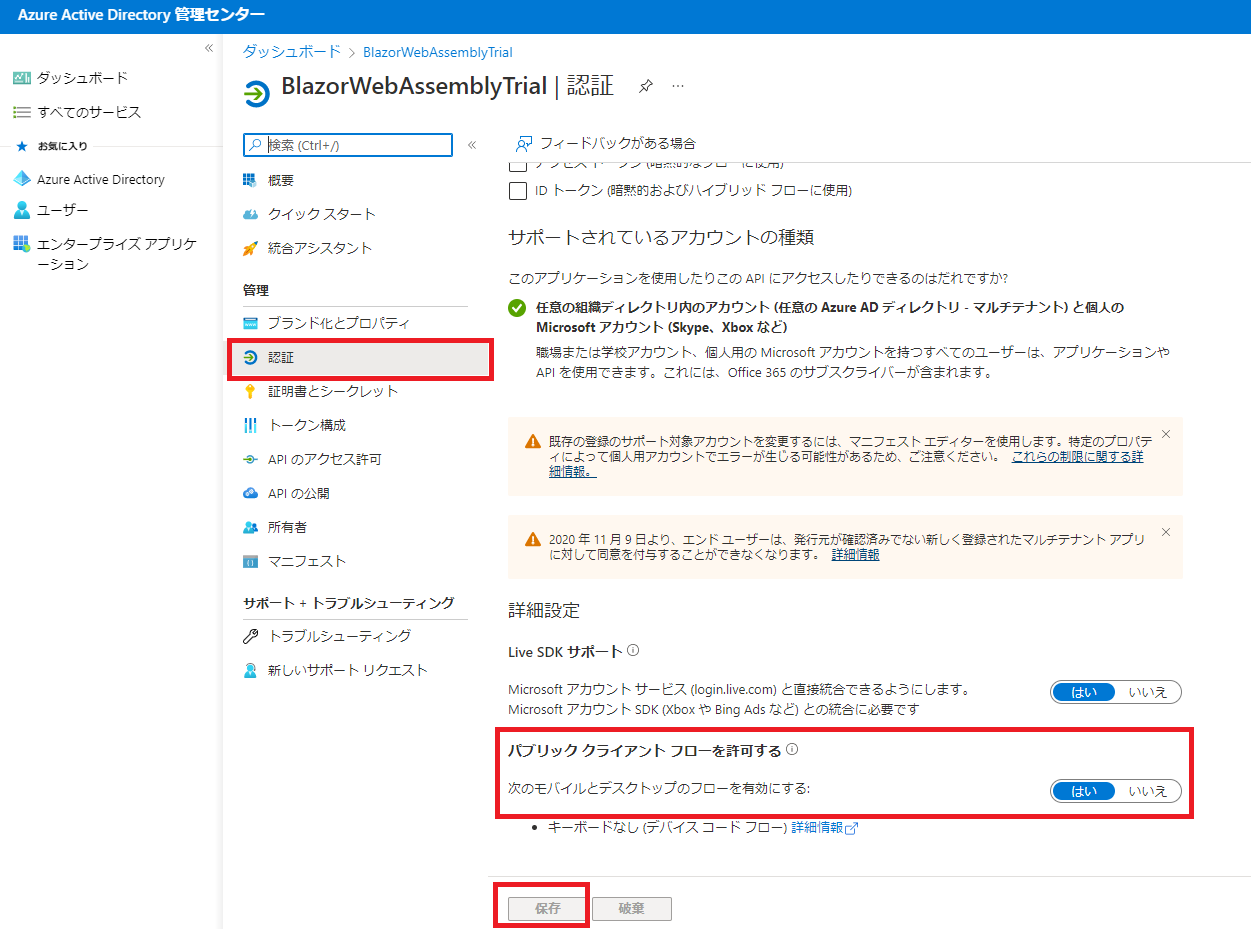Set public client flow toggle to いいえ

1148,791
